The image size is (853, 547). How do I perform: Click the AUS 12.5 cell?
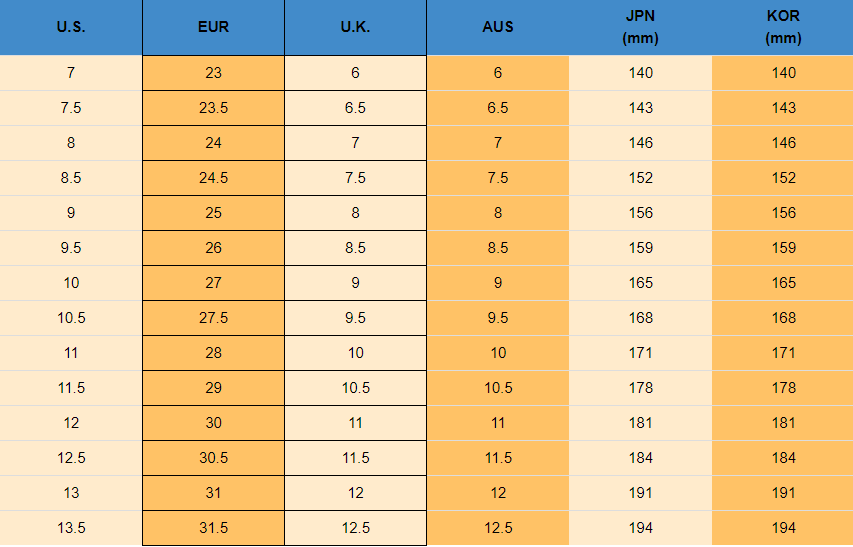[497, 528]
